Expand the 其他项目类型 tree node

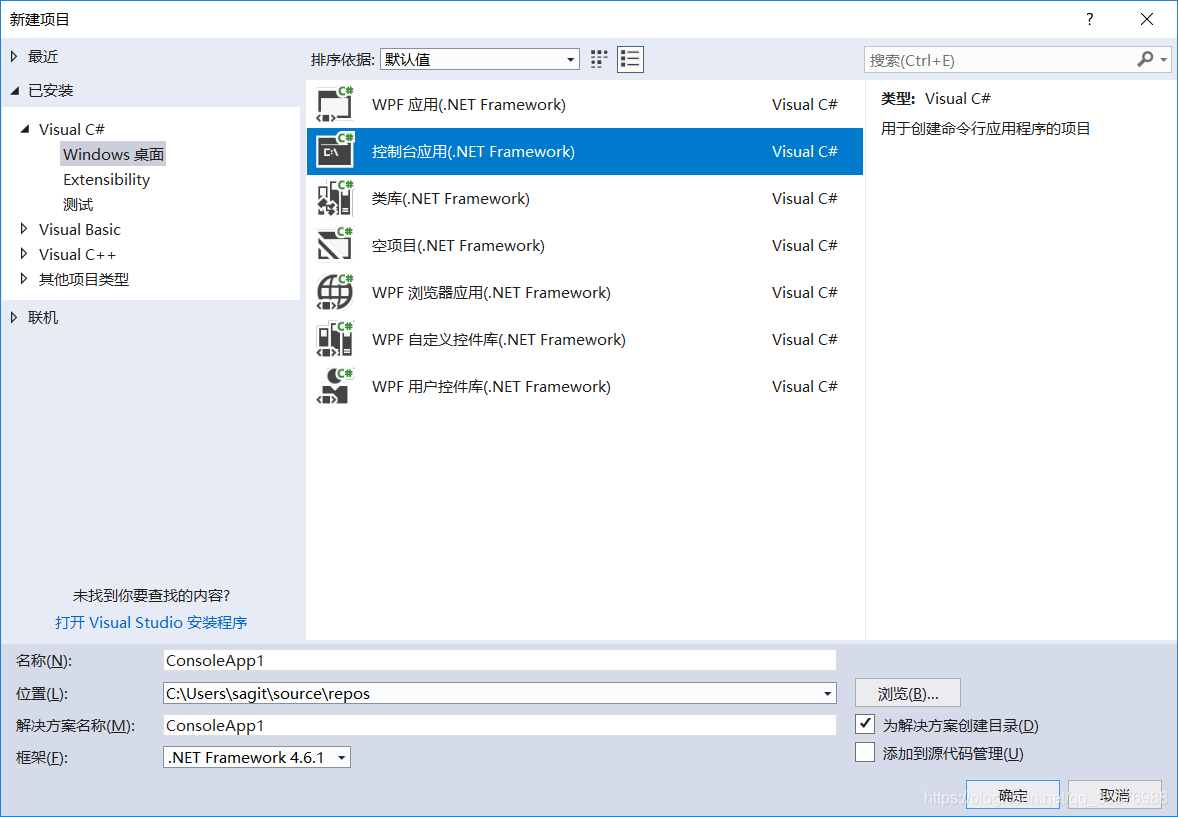click(x=24, y=279)
